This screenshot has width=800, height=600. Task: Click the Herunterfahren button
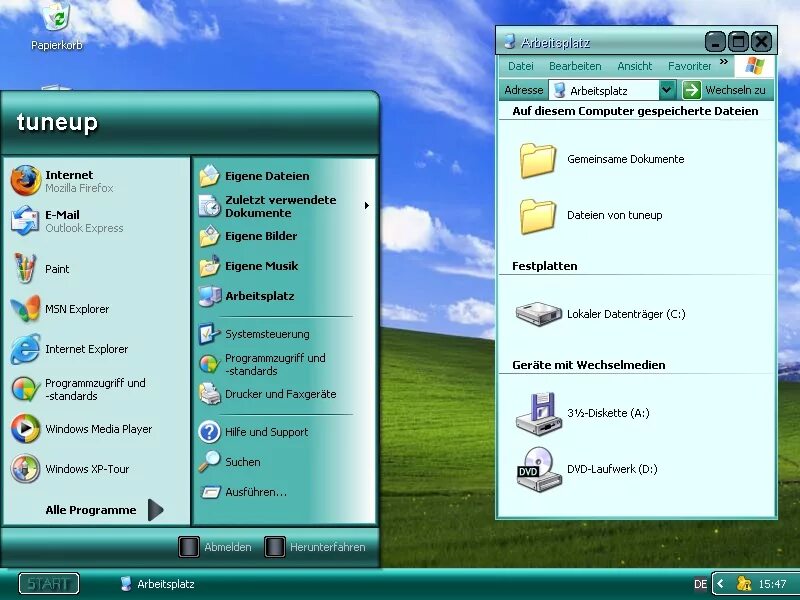[315, 547]
